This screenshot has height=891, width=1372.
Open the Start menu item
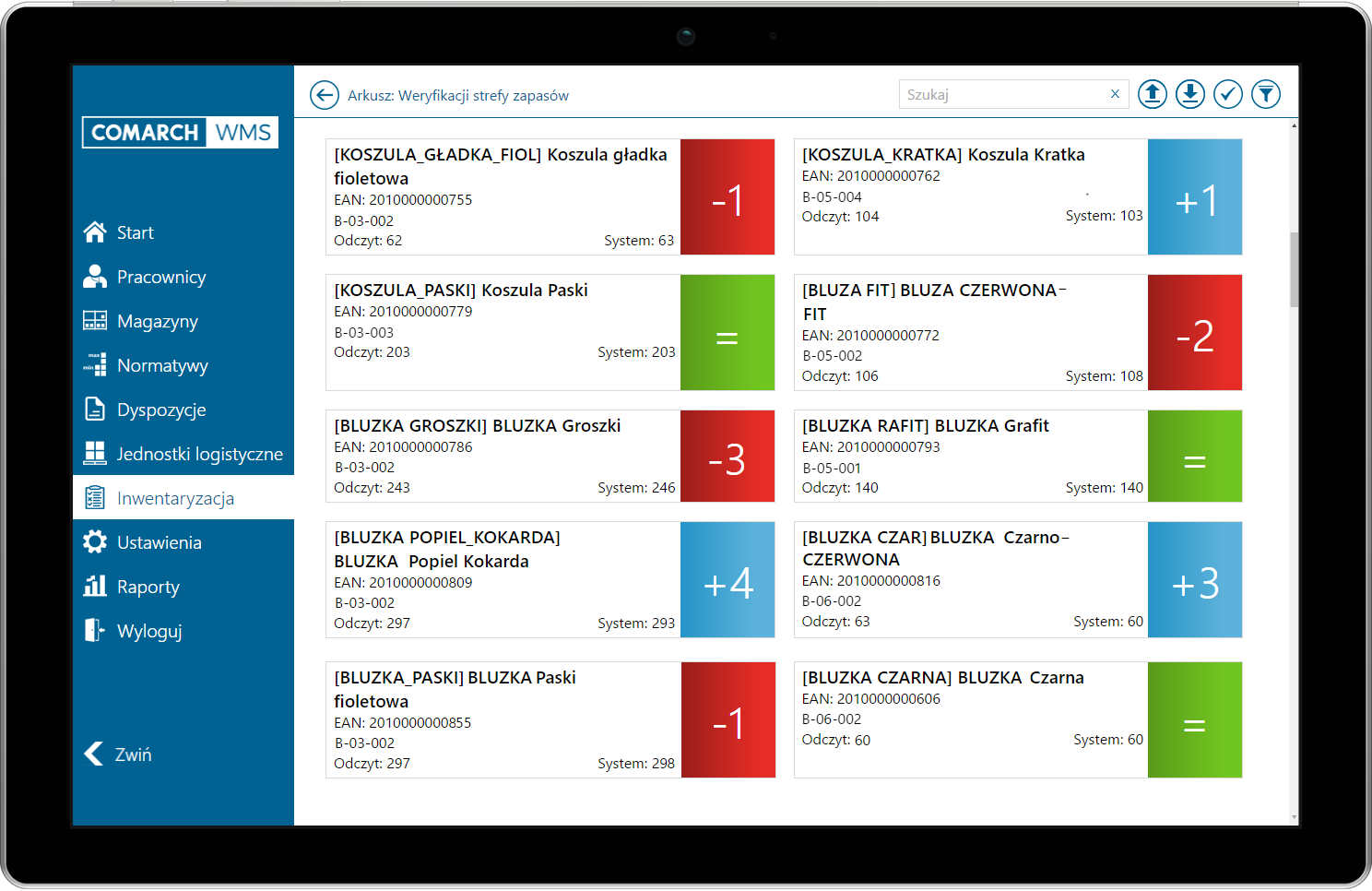click(135, 232)
